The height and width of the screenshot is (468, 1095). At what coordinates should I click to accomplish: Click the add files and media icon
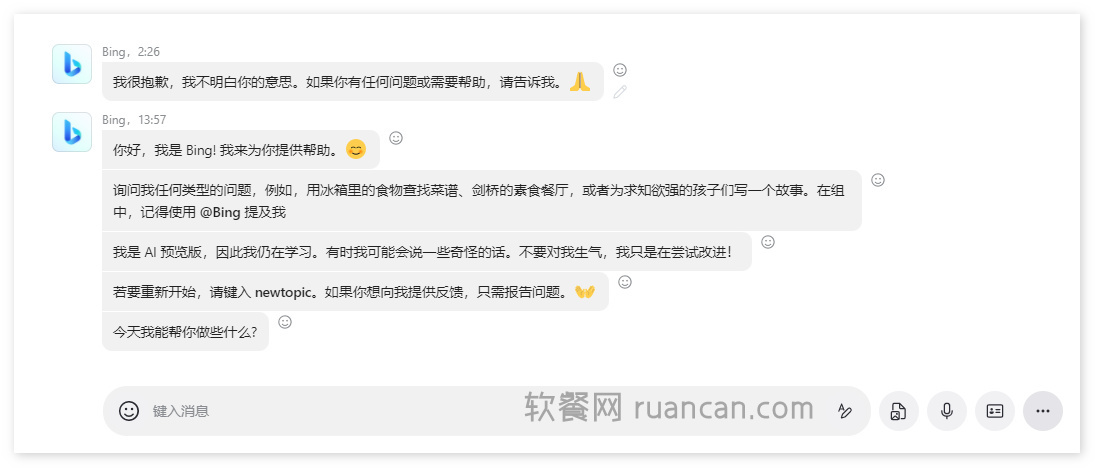click(x=898, y=411)
